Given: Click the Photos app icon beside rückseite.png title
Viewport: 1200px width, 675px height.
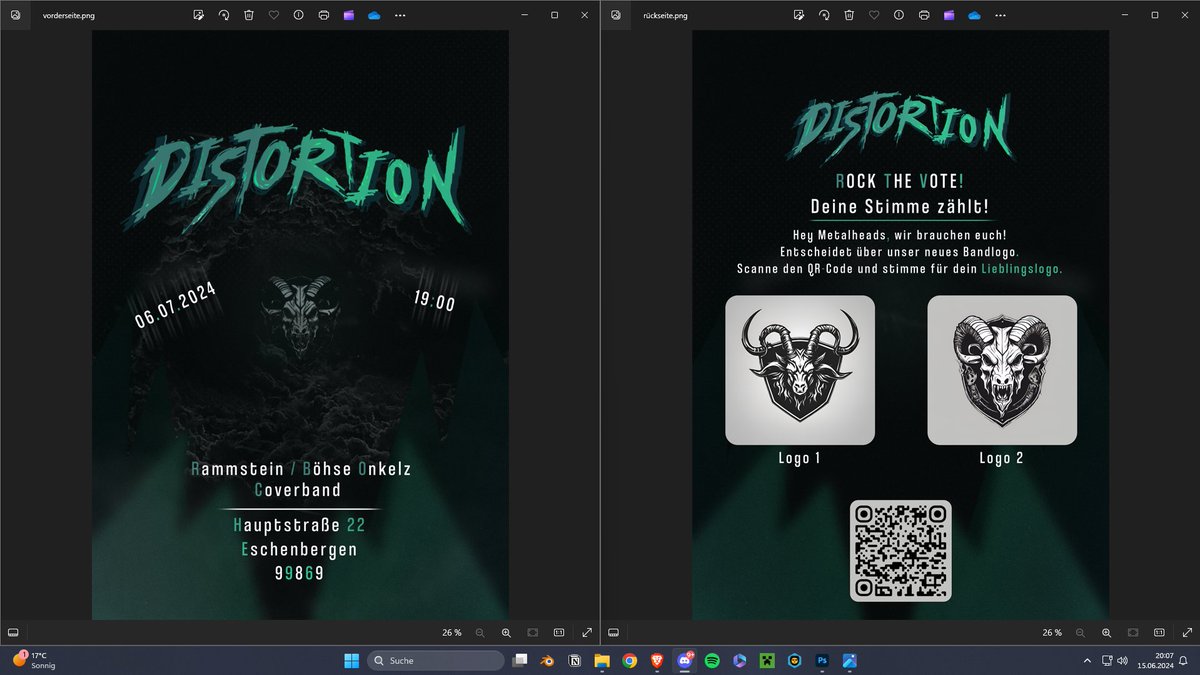Looking at the screenshot, I should tap(615, 16).
